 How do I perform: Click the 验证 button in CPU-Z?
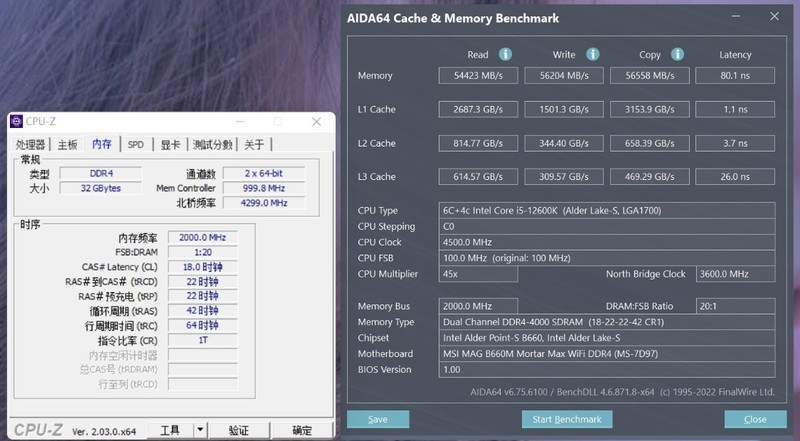point(239,430)
